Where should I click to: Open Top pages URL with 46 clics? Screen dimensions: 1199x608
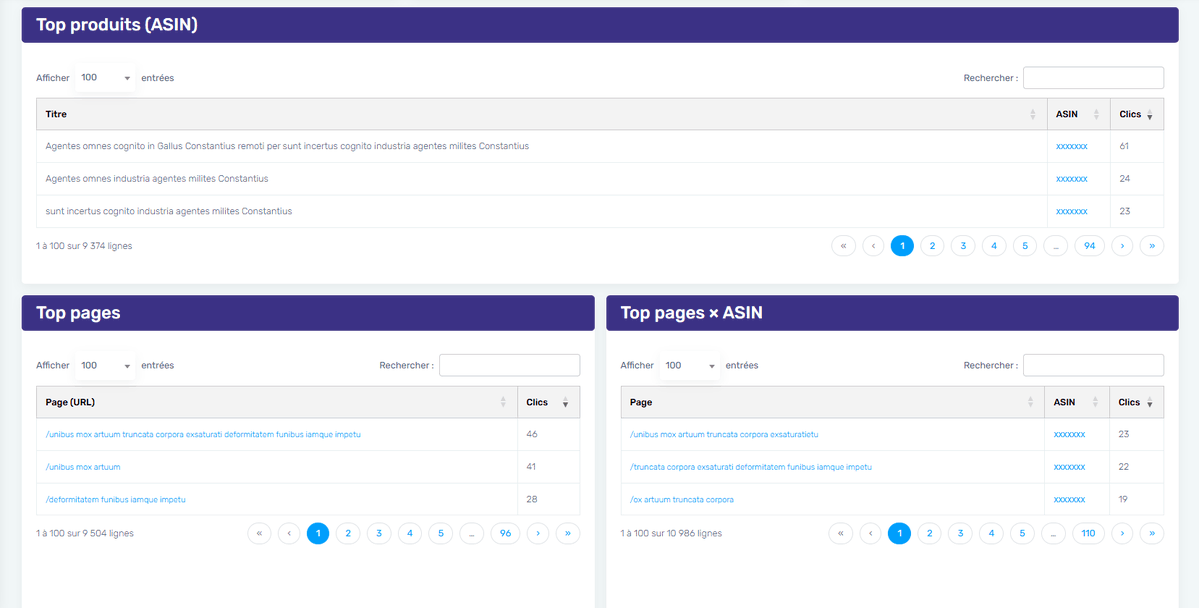203,434
